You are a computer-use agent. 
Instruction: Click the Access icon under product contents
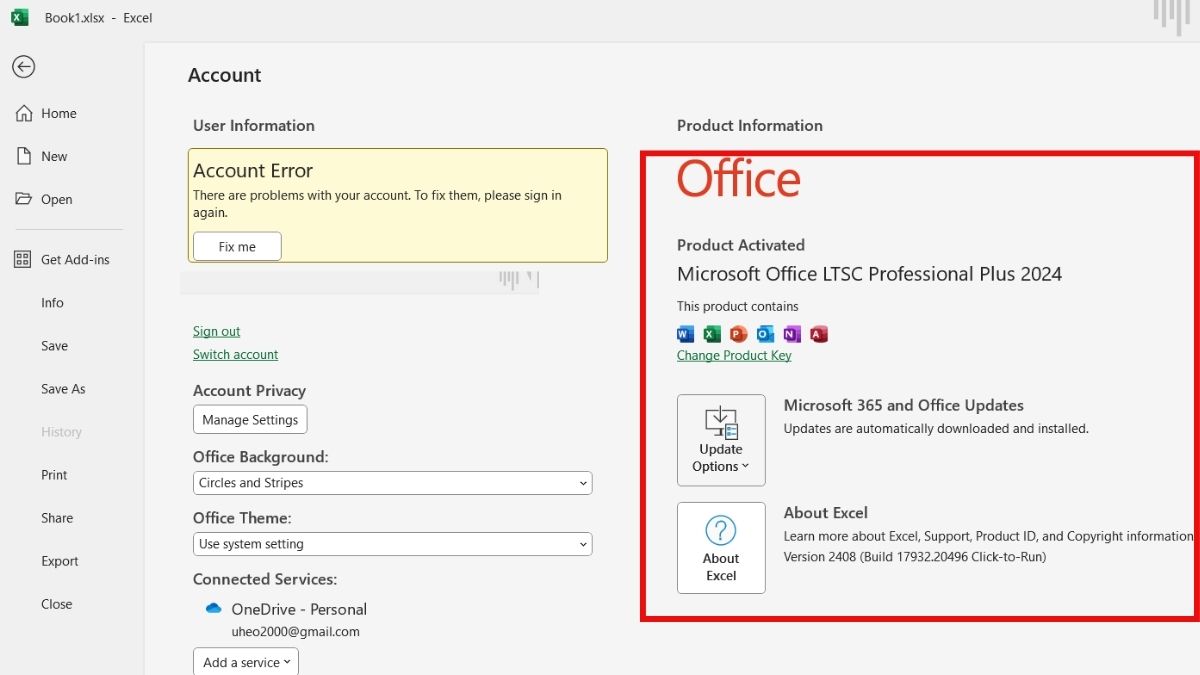tap(819, 334)
